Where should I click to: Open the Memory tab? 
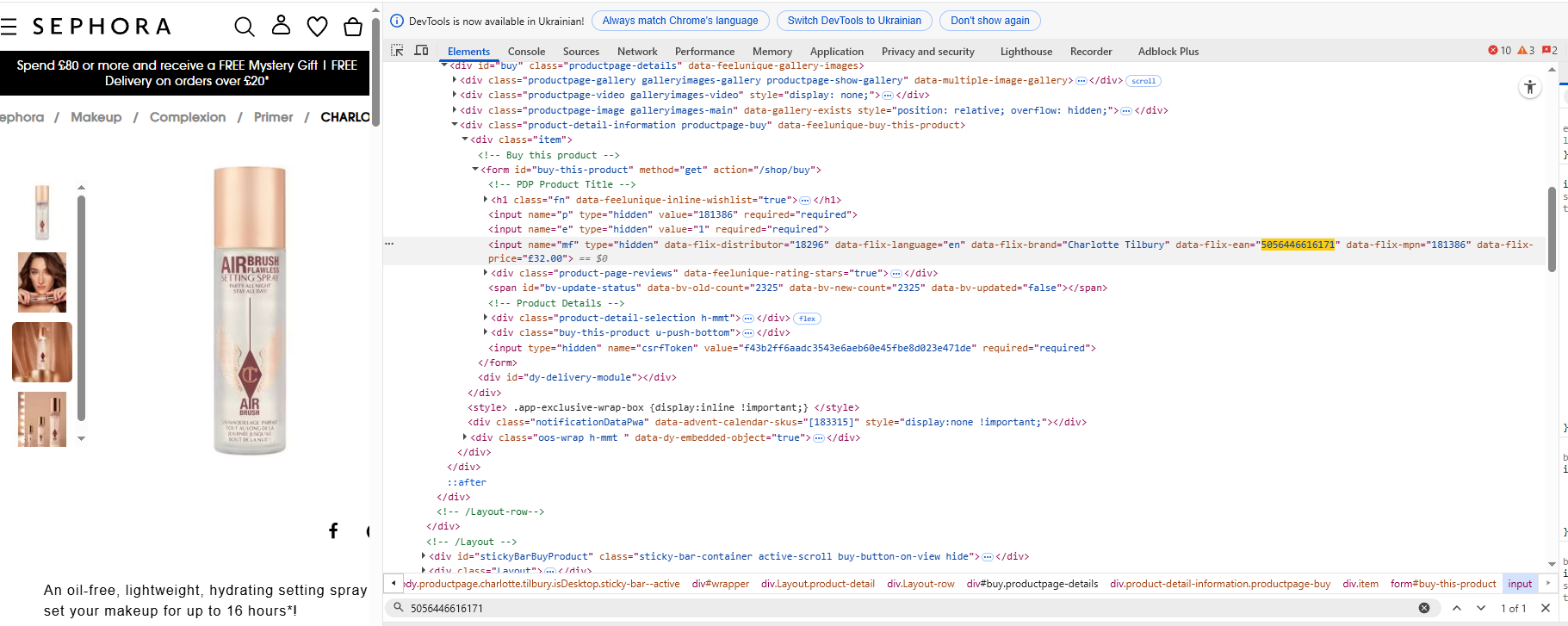[x=772, y=52]
